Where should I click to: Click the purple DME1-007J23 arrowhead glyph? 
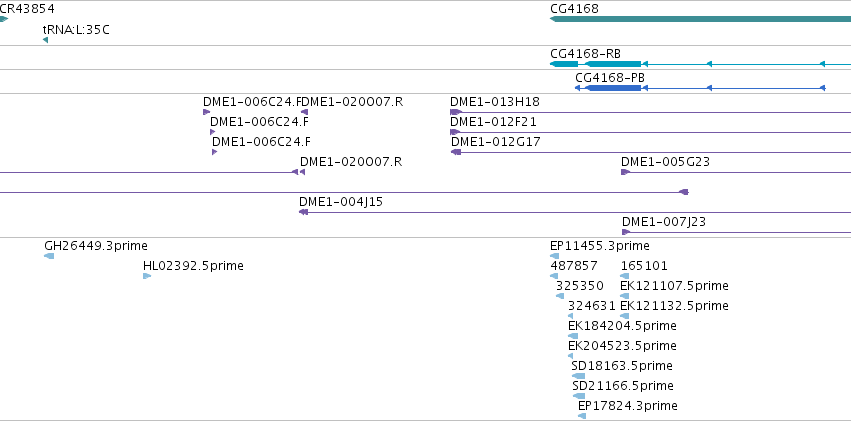coord(626,232)
